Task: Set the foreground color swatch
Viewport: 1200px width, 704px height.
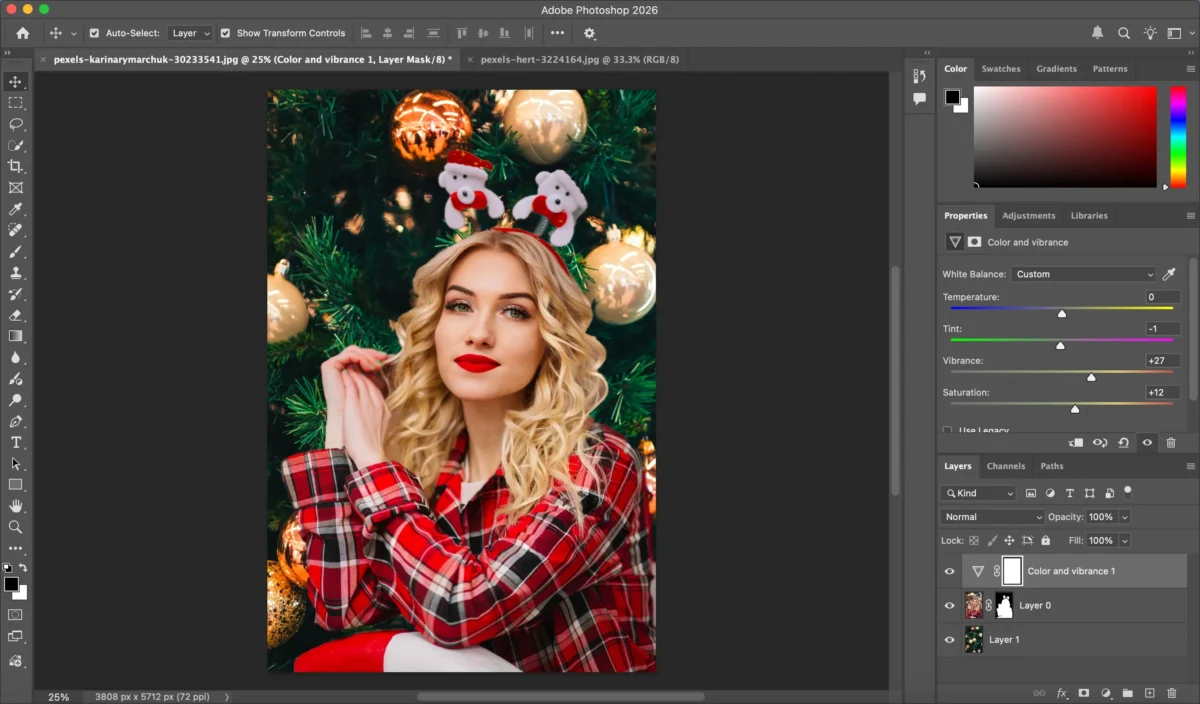Action: click(12, 582)
